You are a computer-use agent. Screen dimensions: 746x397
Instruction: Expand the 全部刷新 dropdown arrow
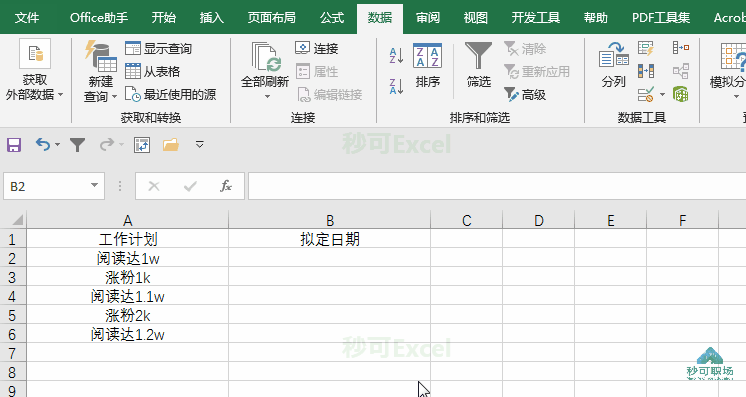click(x=267, y=97)
